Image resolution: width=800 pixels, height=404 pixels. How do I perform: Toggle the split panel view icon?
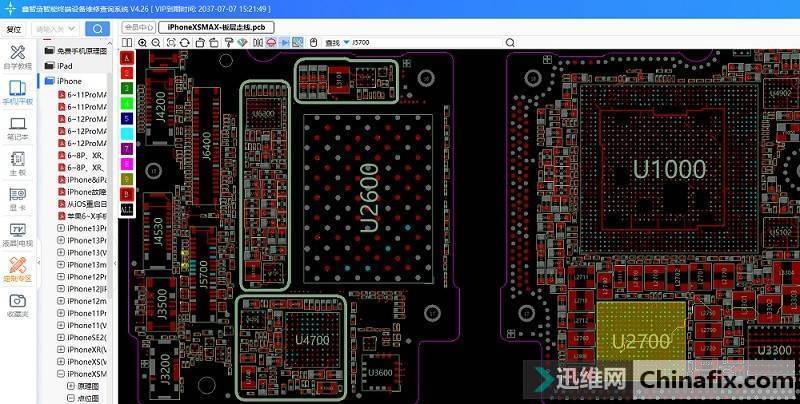127,43
